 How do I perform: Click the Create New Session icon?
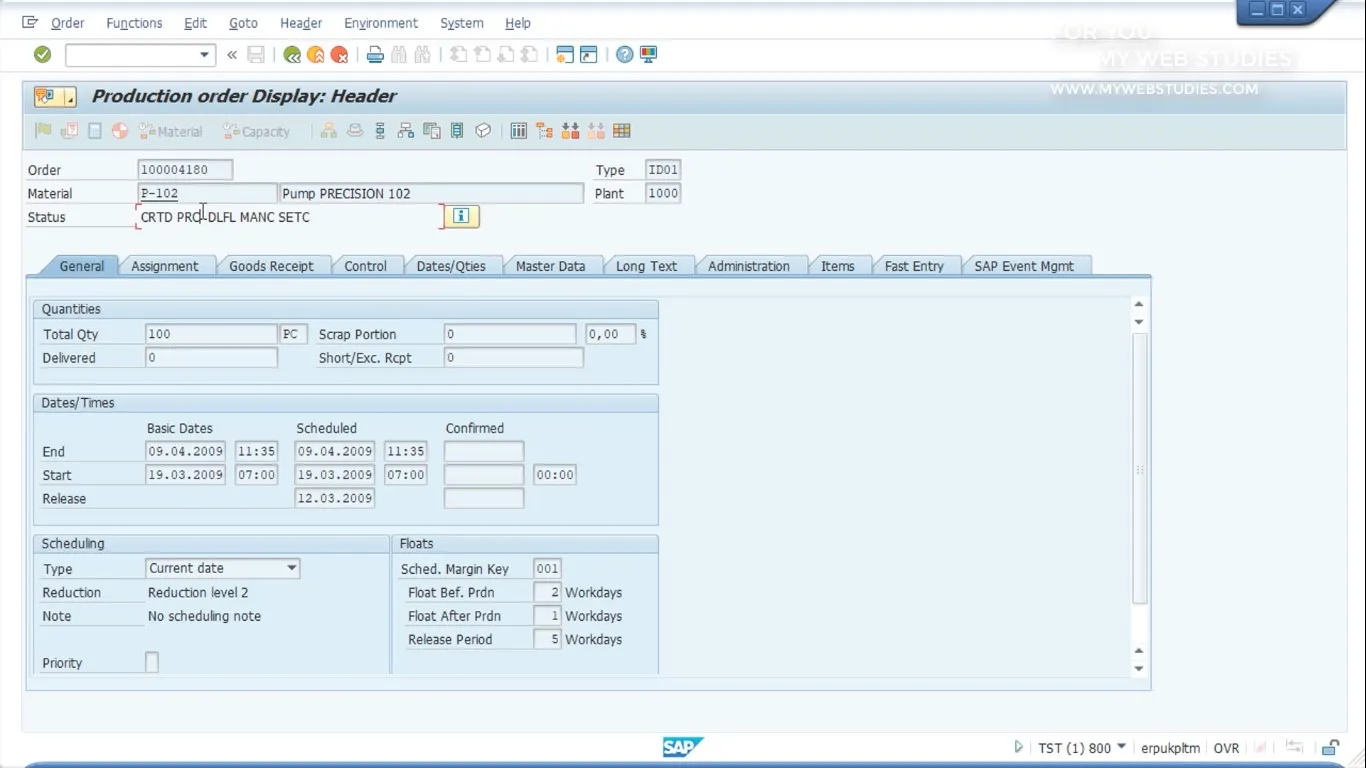(565, 55)
